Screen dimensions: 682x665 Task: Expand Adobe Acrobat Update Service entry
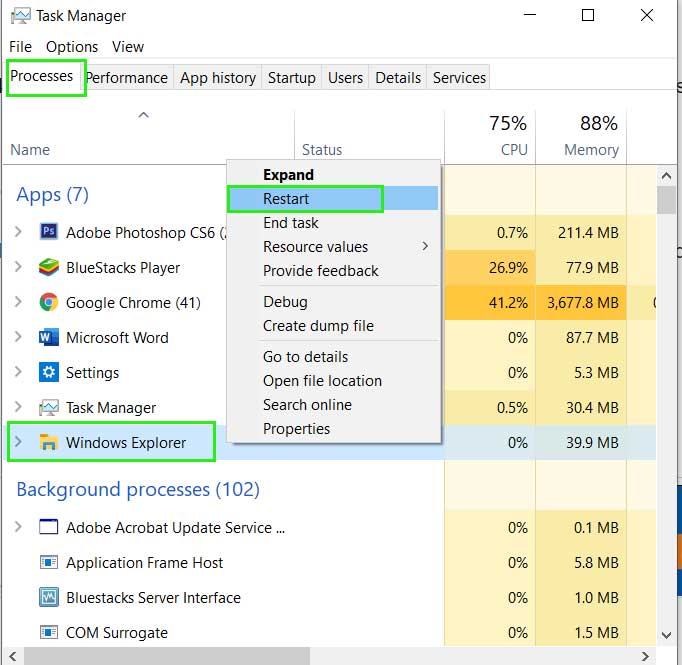point(18,527)
